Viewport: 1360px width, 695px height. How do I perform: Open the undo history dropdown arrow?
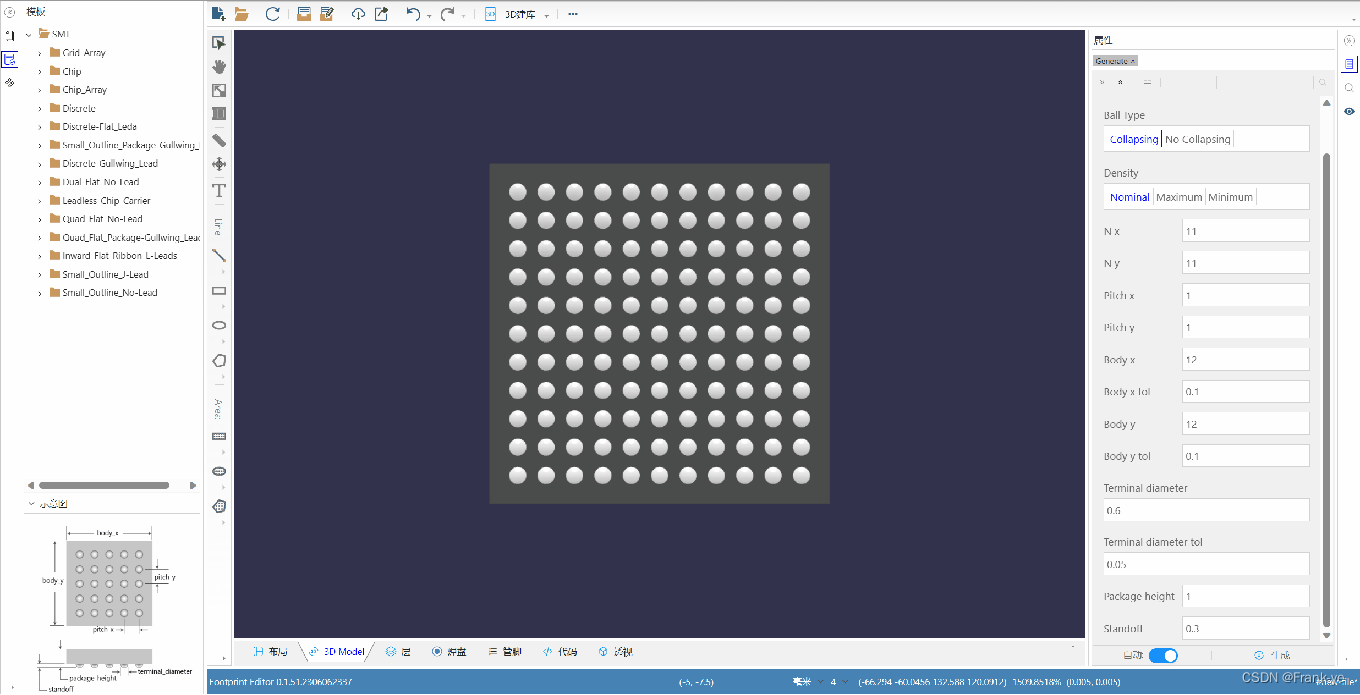pyautogui.click(x=429, y=15)
